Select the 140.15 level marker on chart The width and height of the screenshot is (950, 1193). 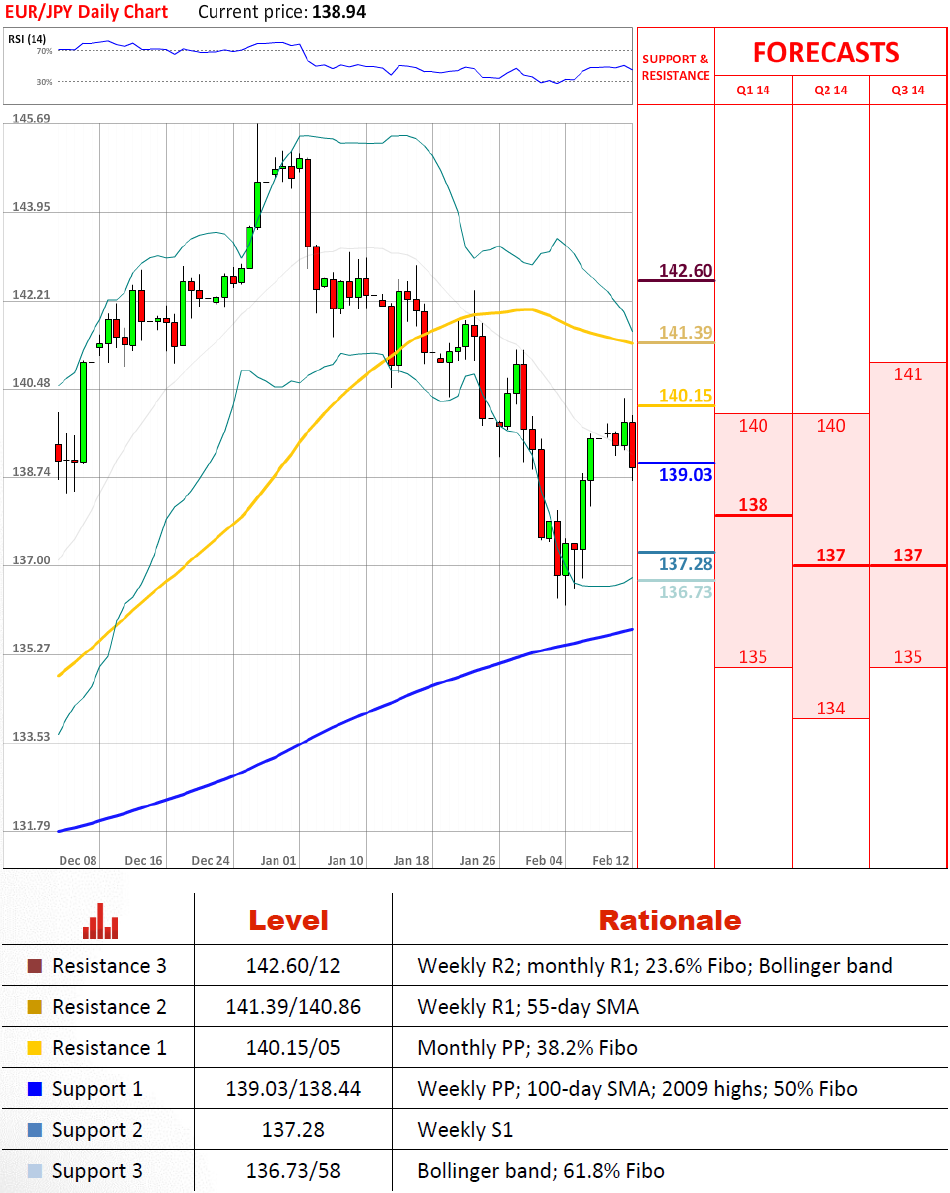point(685,396)
